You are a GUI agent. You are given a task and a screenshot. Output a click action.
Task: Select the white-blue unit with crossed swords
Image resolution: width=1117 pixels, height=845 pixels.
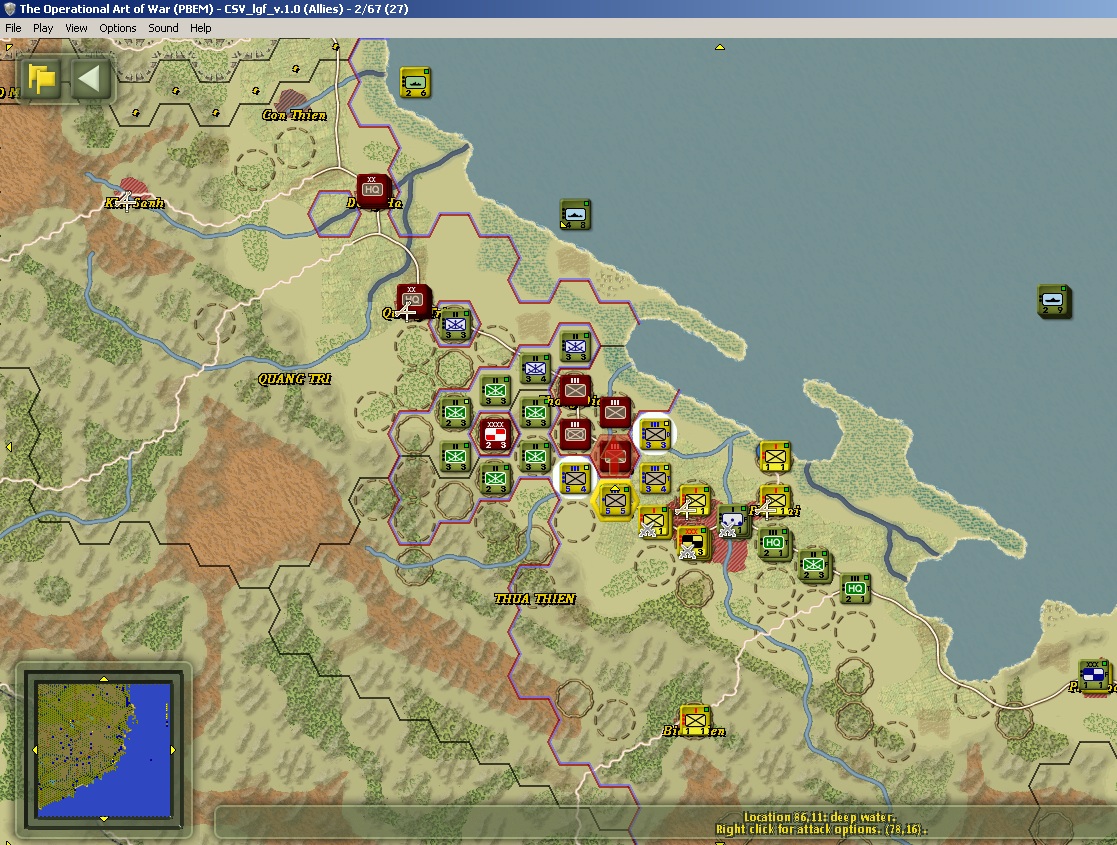point(732,522)
